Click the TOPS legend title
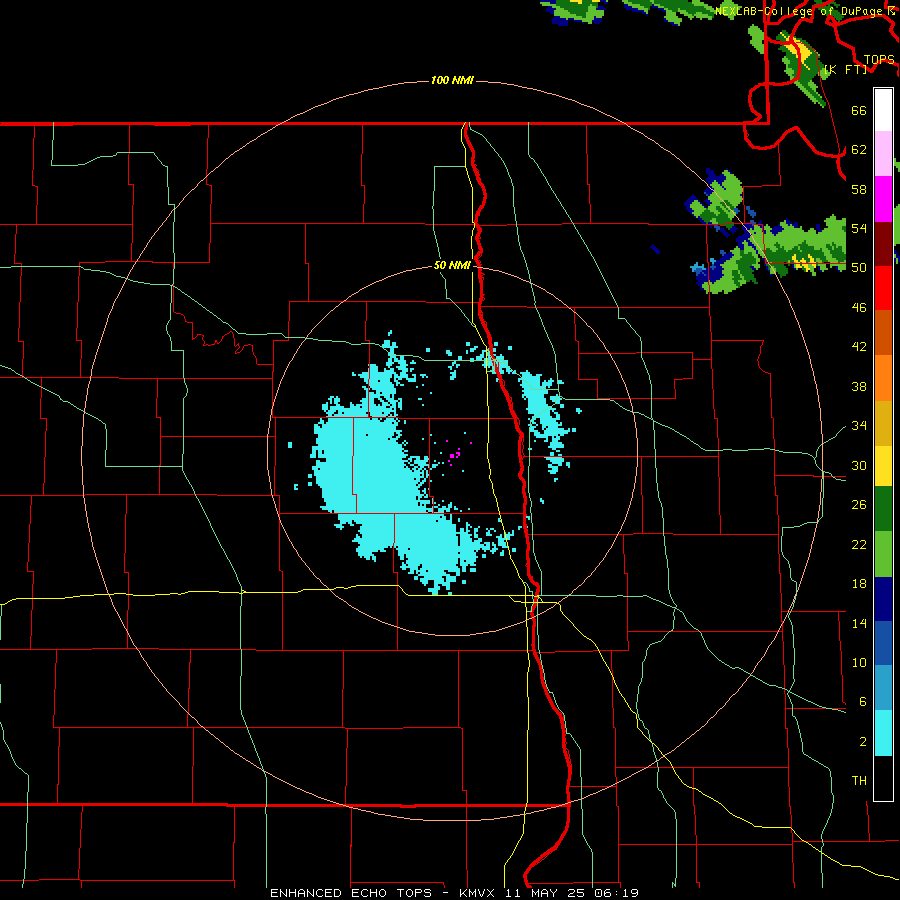 pyautogui.click(x=879, y=59)
